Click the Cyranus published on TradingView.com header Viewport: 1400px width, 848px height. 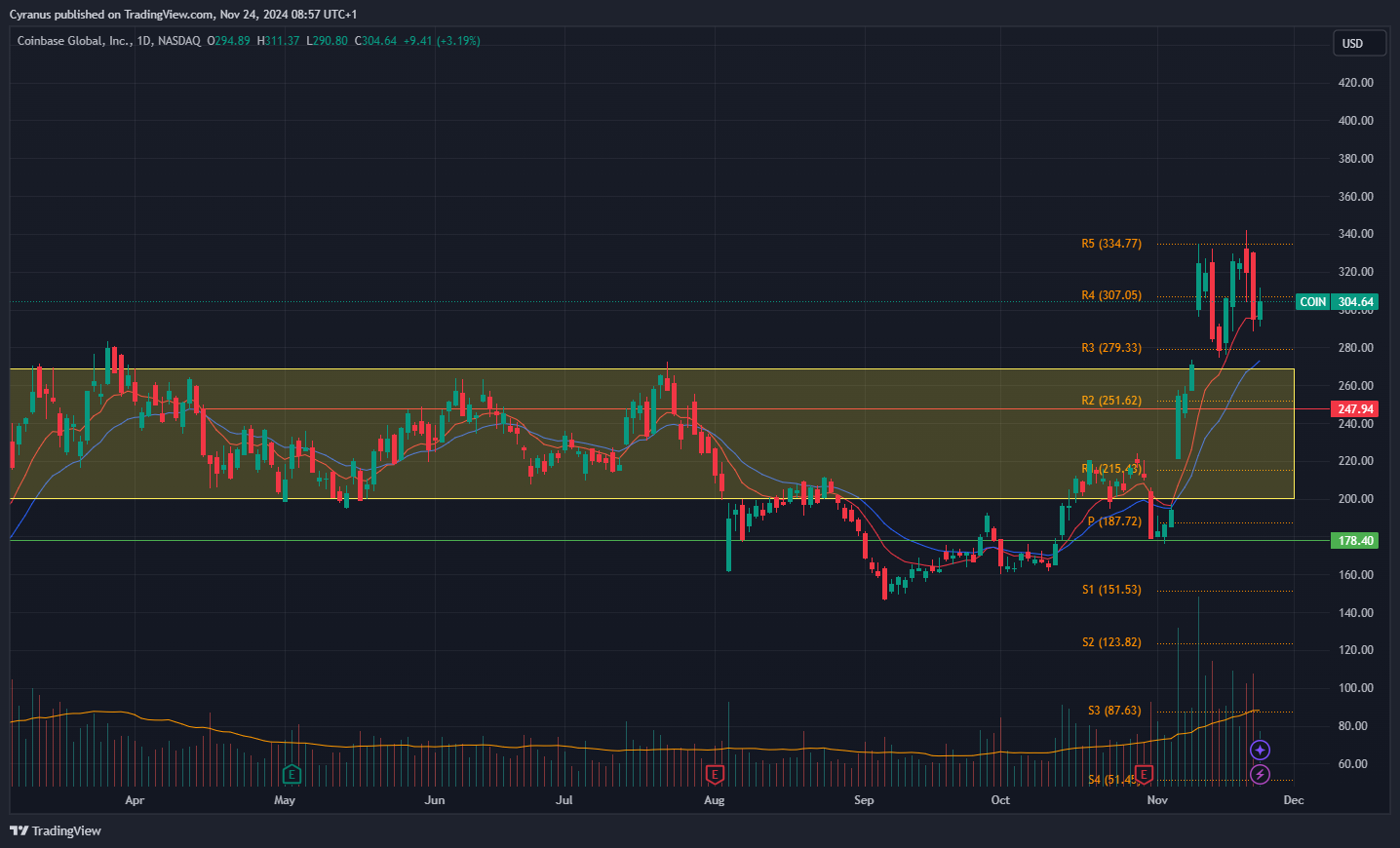pos(183,15)
